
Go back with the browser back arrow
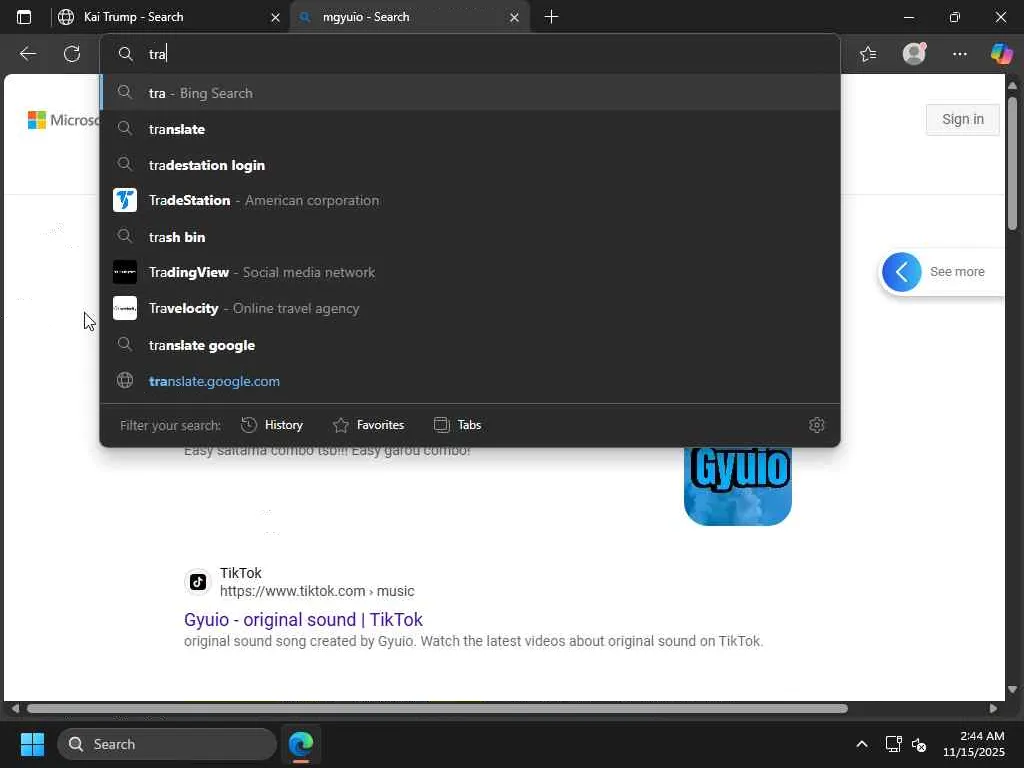27,54
